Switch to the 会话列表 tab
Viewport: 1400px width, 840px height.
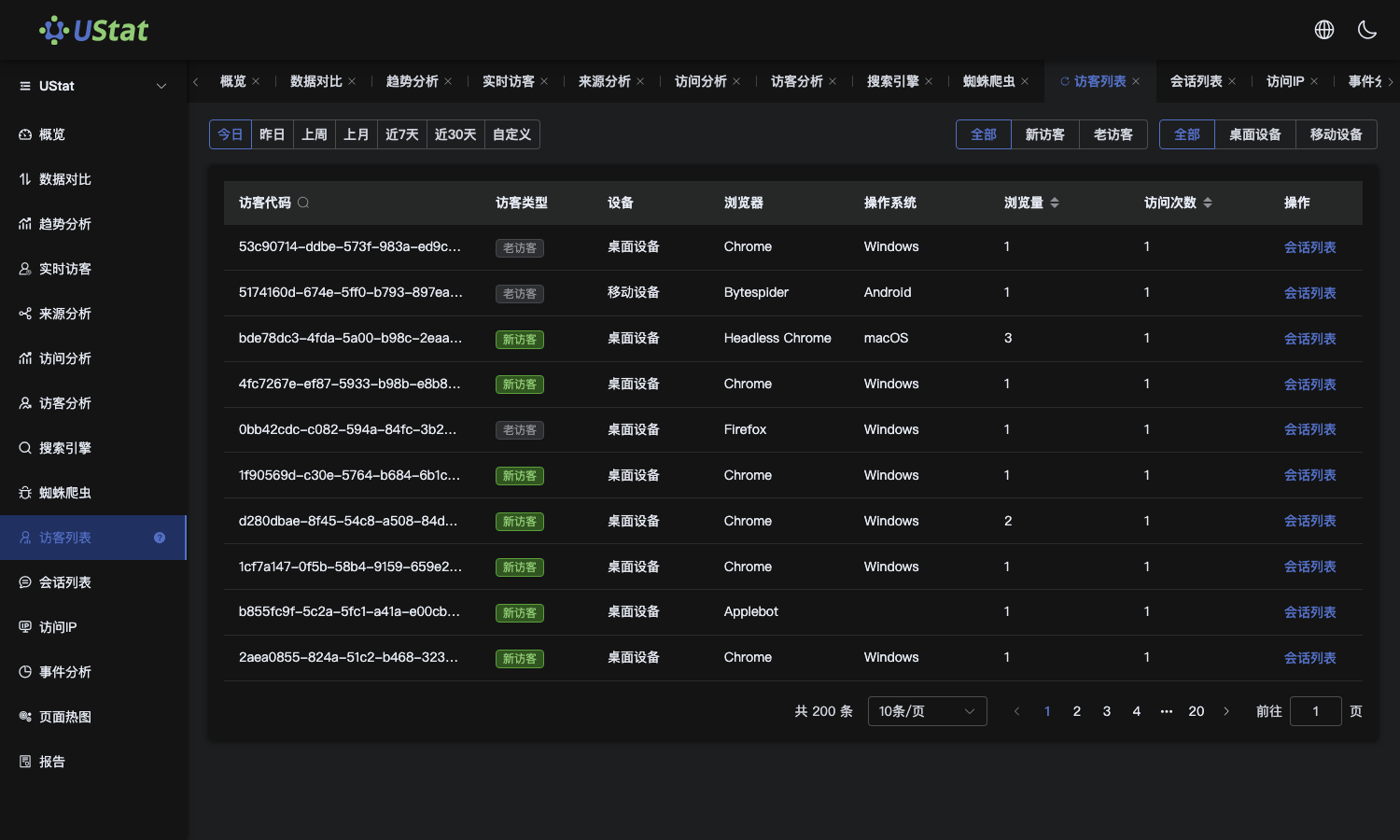[1197, 81]
